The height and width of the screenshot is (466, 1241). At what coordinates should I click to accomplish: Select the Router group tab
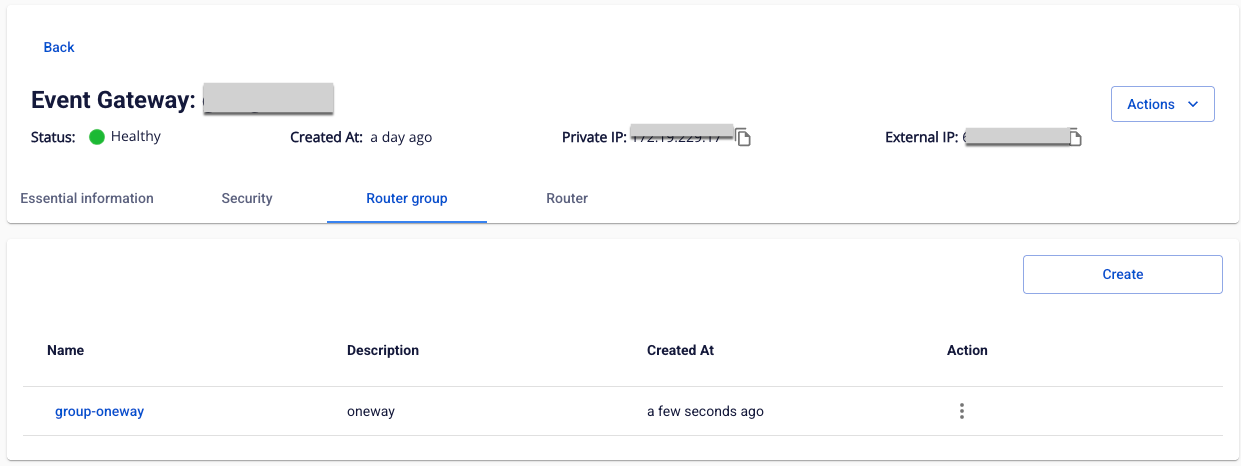point(406,198)
